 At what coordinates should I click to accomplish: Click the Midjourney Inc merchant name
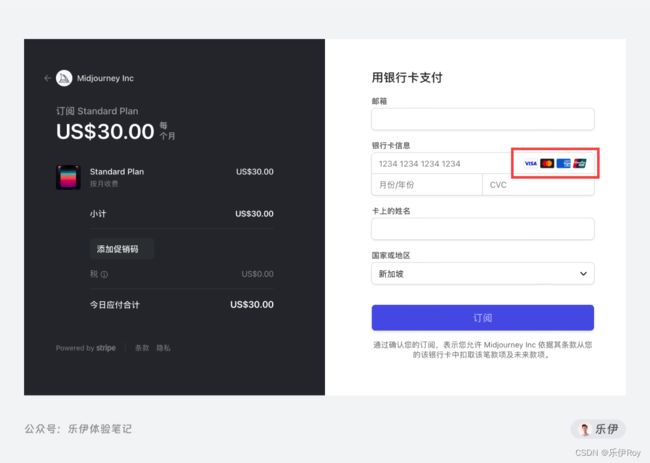[105, 78]
